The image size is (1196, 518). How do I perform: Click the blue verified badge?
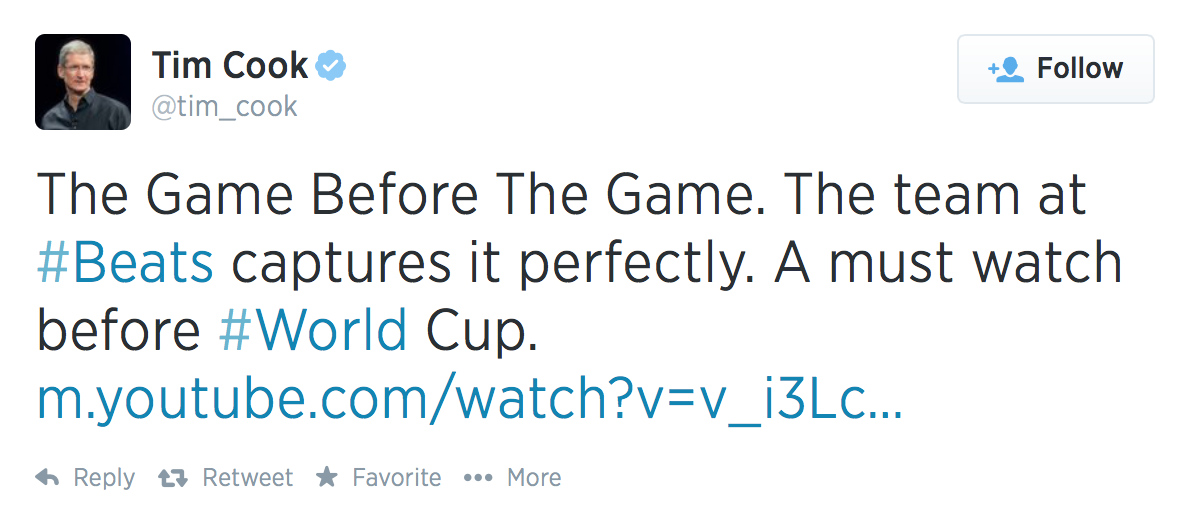332,66
